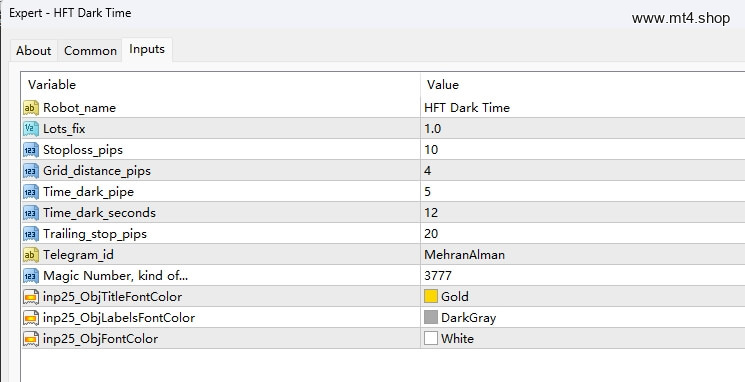Click the color icon beside inp25_ObjTitleFontColor
Viewport: 745px width, 382px height.
(x=31, y=297)
